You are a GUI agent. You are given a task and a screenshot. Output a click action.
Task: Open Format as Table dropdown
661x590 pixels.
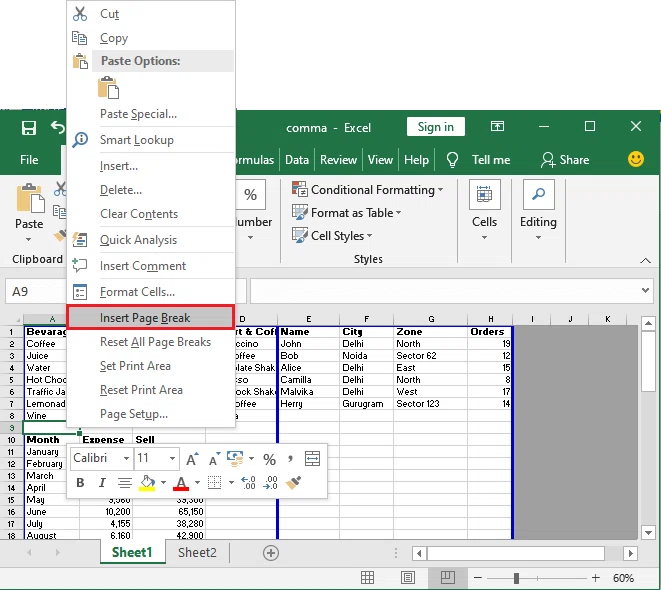[347, 213]
